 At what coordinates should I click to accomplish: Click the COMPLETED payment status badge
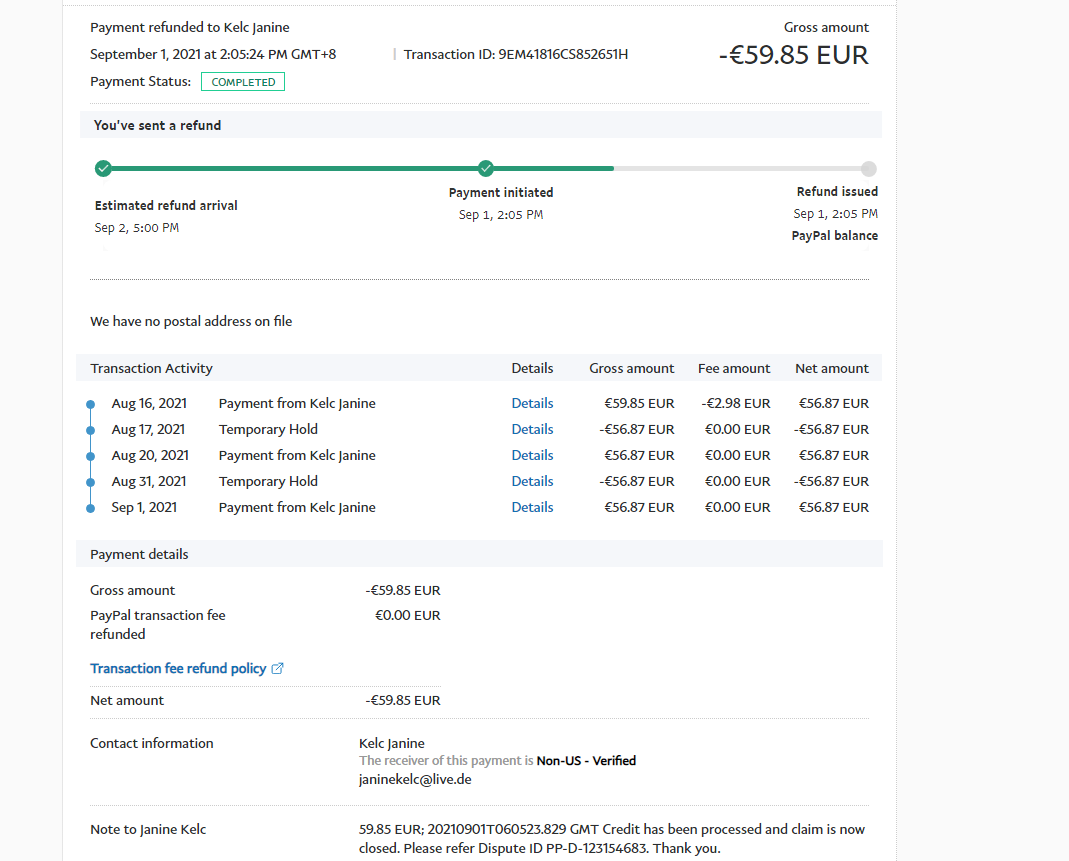pyautogui.click(x=243, y=82)
